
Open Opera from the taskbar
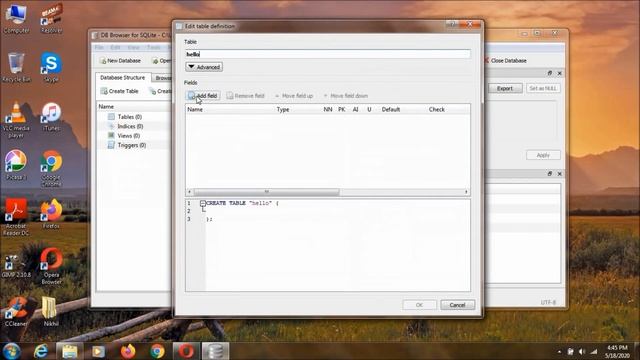pyautogui.click(x=186, y=351)
